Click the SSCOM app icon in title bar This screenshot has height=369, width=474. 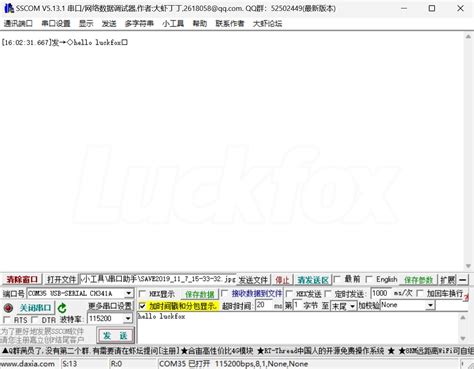point(8,8)
